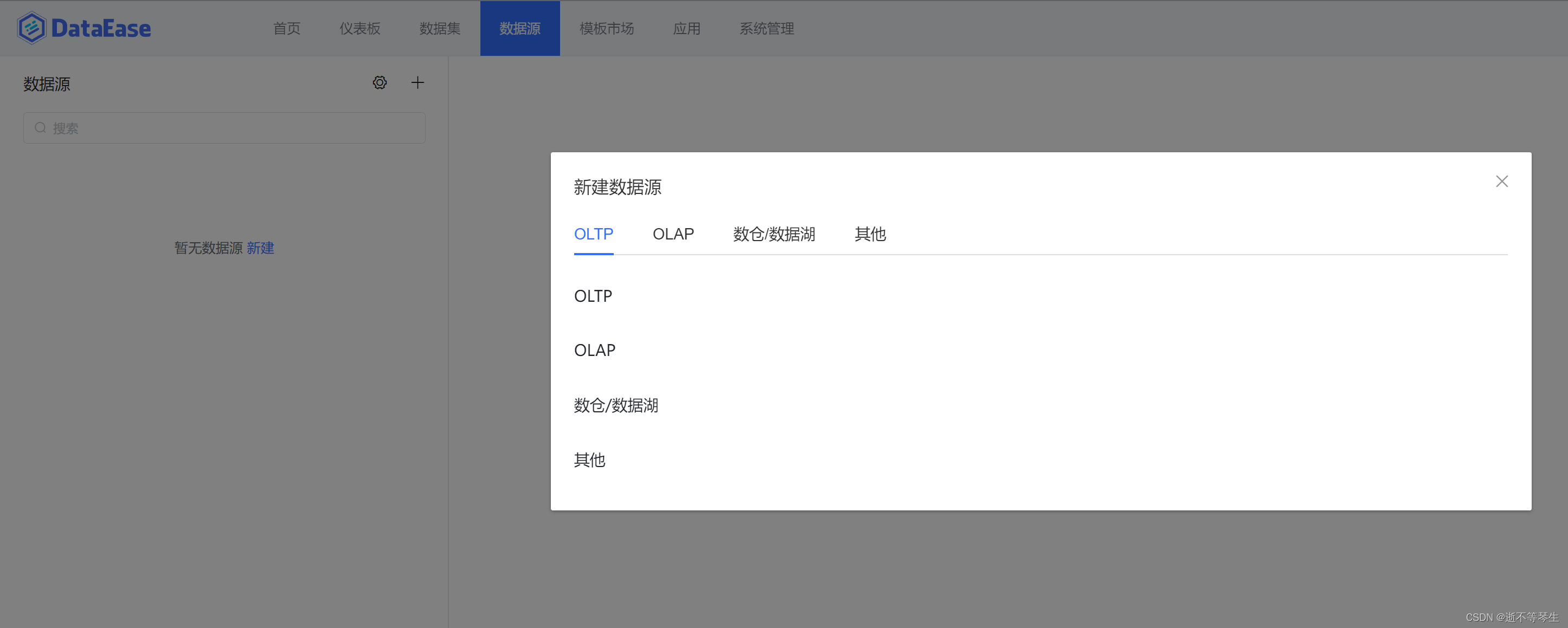The height and width of the screenshot is (628, 1568).
Task: Switch to the 数仓/数据湖 tab
Action: [x=774, y=234]
